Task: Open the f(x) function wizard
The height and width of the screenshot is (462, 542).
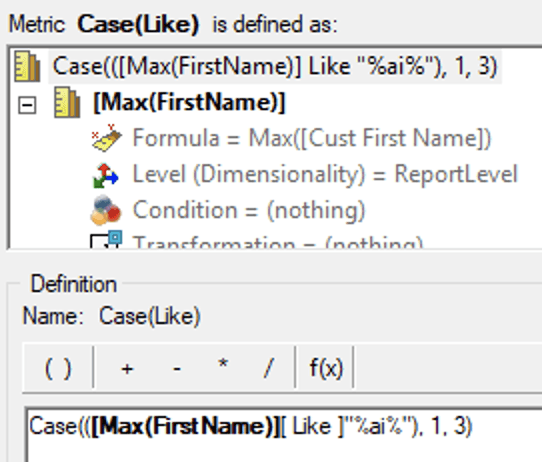Action: (326, 368)
